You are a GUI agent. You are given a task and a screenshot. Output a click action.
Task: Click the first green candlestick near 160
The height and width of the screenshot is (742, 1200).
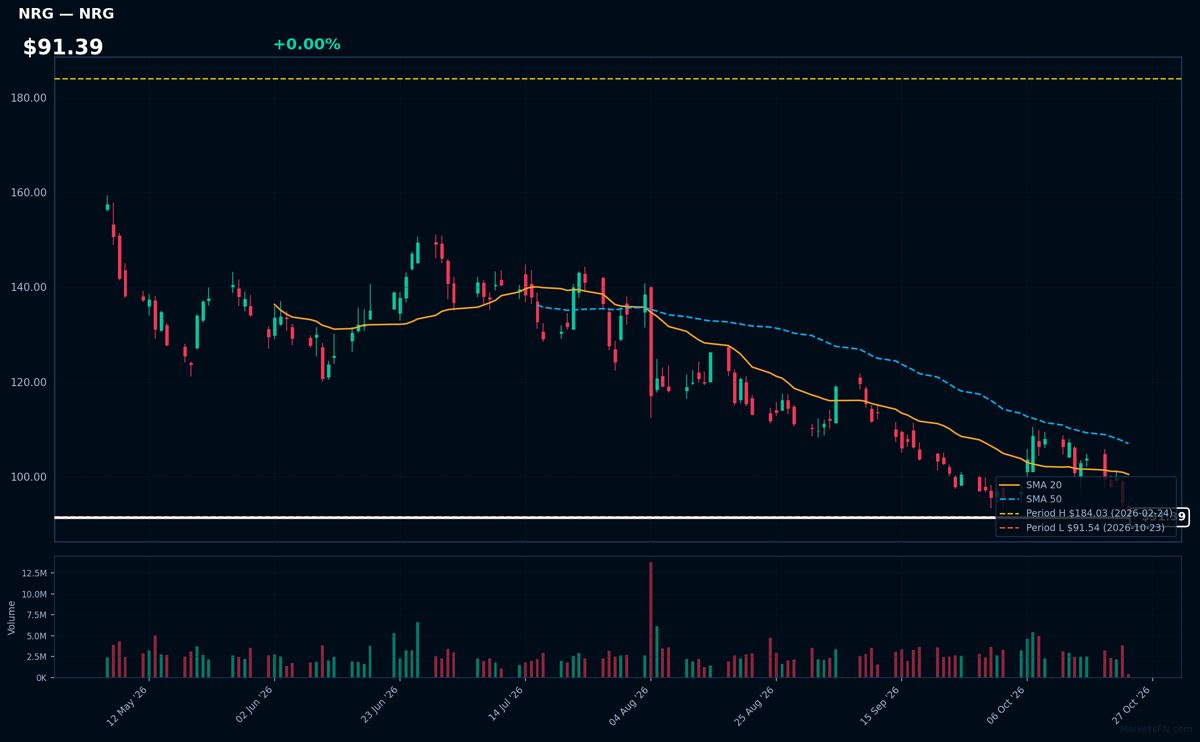[x=107, y=206]
